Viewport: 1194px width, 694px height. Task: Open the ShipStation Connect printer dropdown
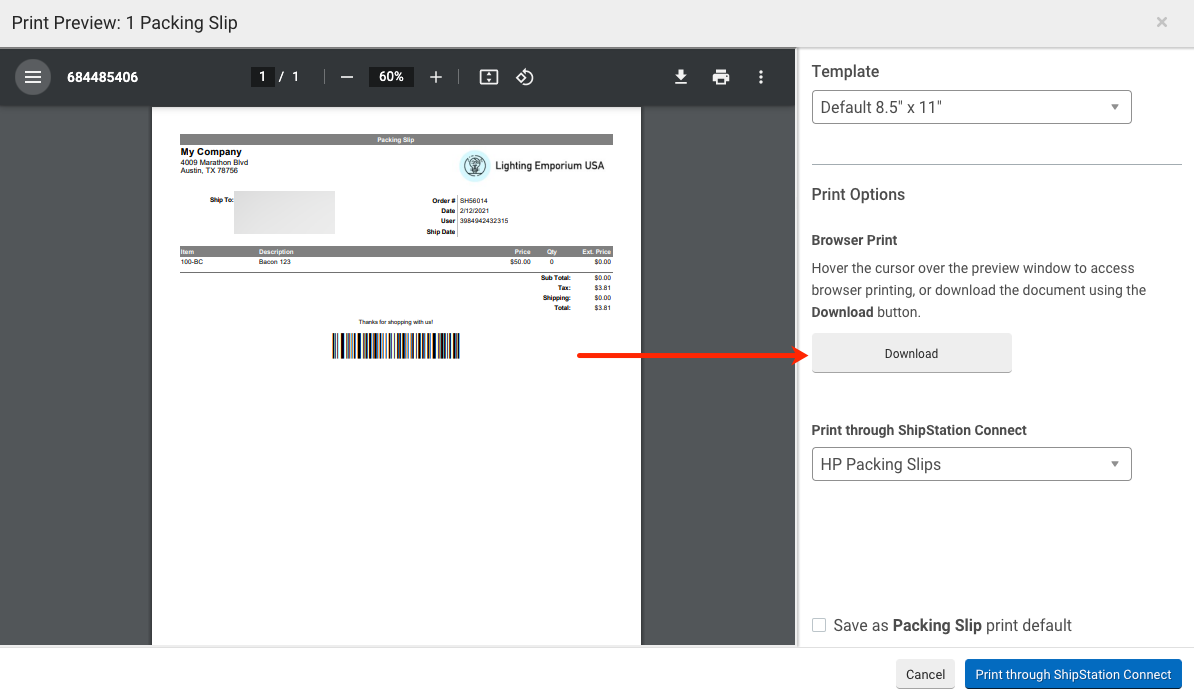(970, 464)
